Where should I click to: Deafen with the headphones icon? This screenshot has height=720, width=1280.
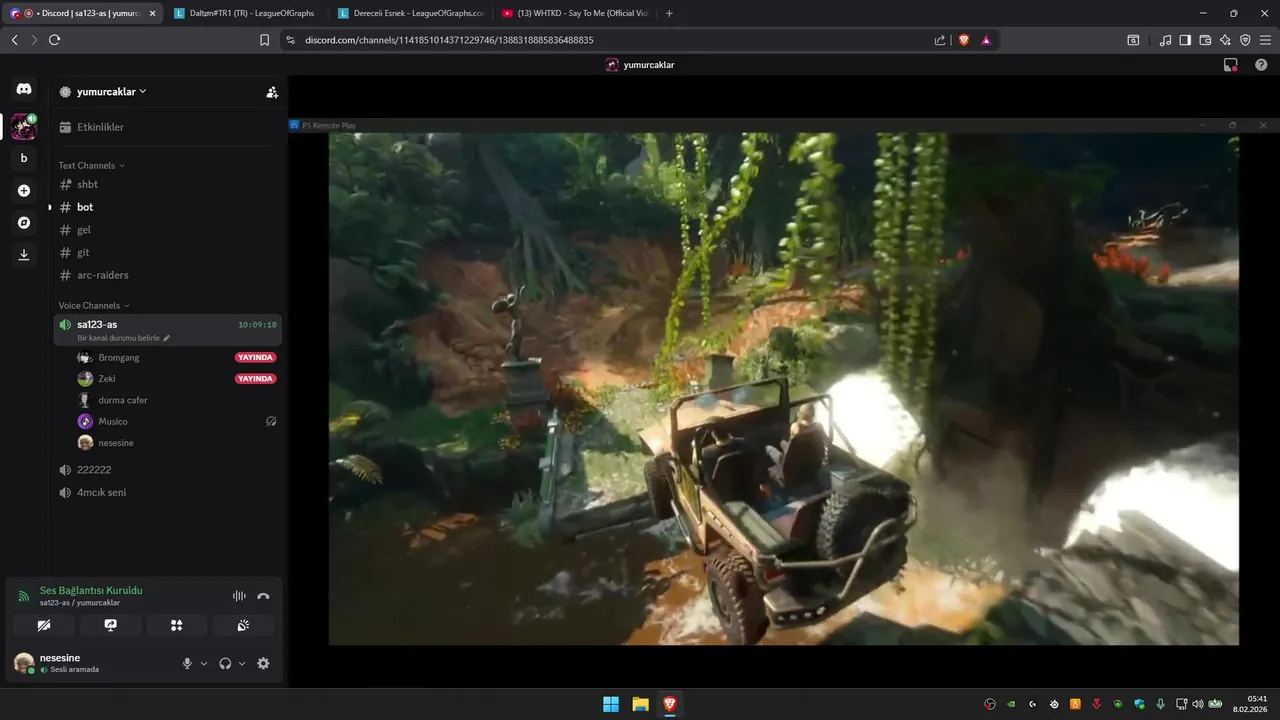pos(225,663)
